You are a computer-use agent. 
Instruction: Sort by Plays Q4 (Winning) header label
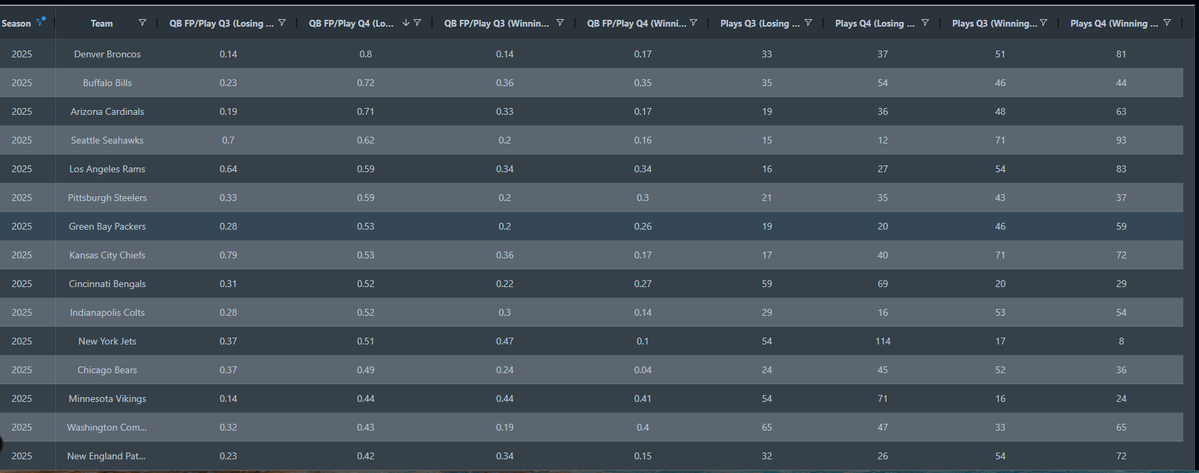[1114, 24]
